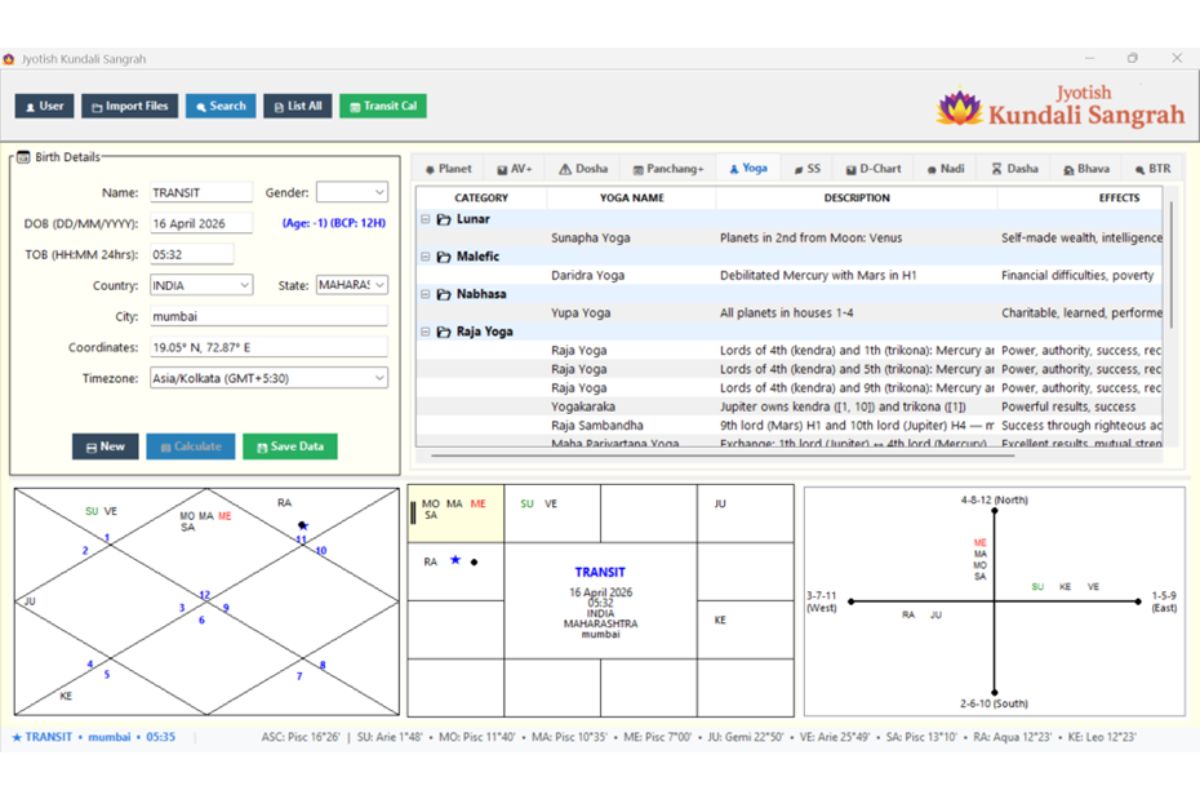1200x800 pixels.
Task: Click the New button
Action: click(x=105, y=446)
